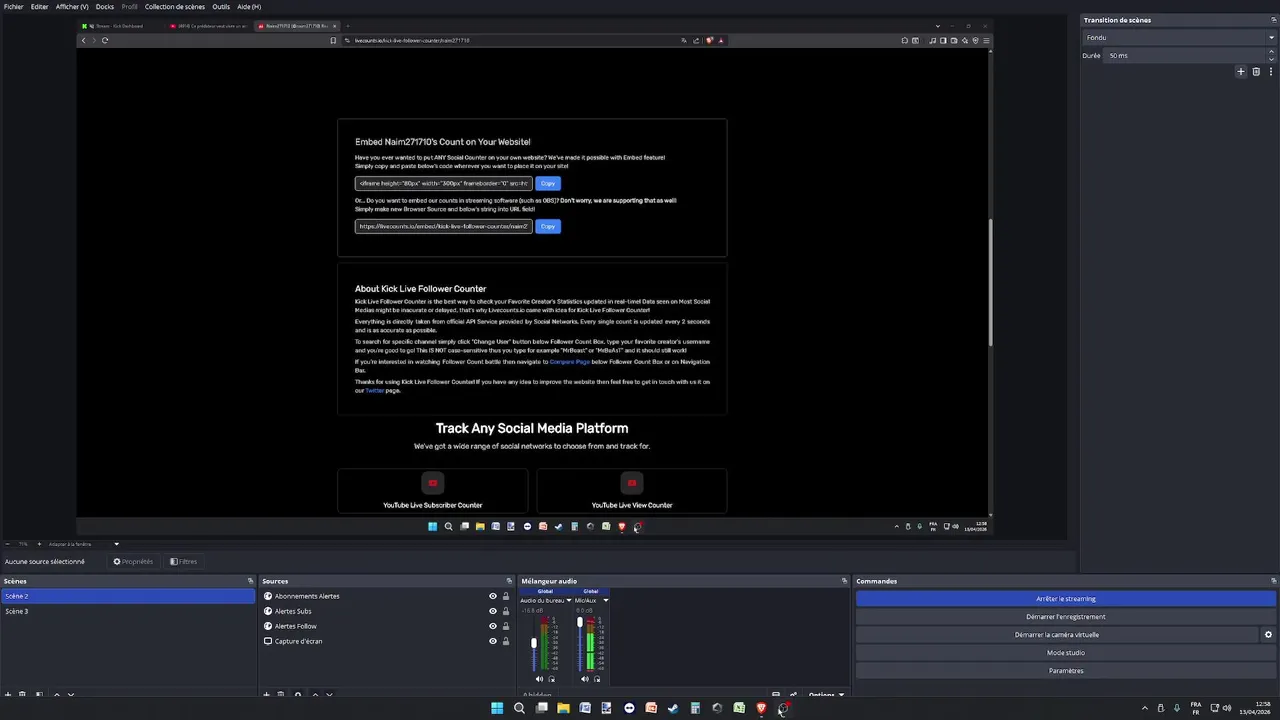
Task: Add a source with the plus icon
Action: click(x=266, y=694)
